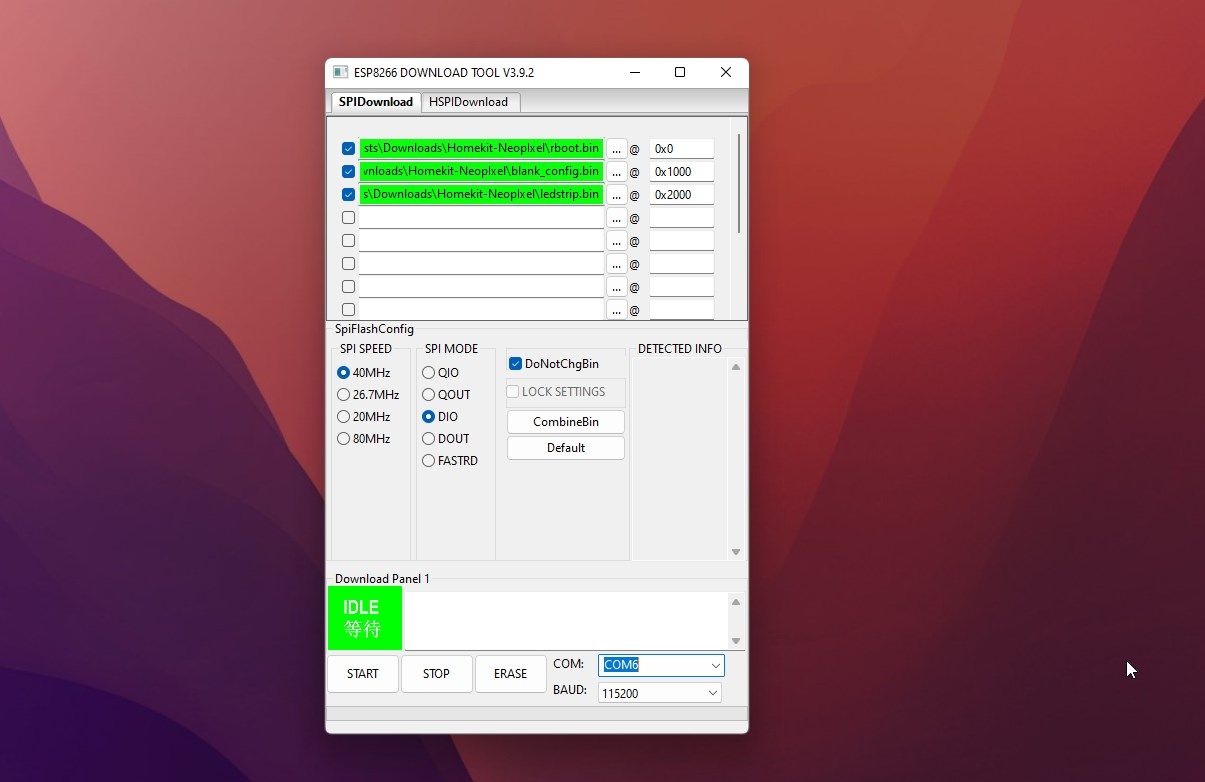Browse for a file in the fourth empty row
Viewport: 1205px width, 782px height.
[x=616, y=217]
